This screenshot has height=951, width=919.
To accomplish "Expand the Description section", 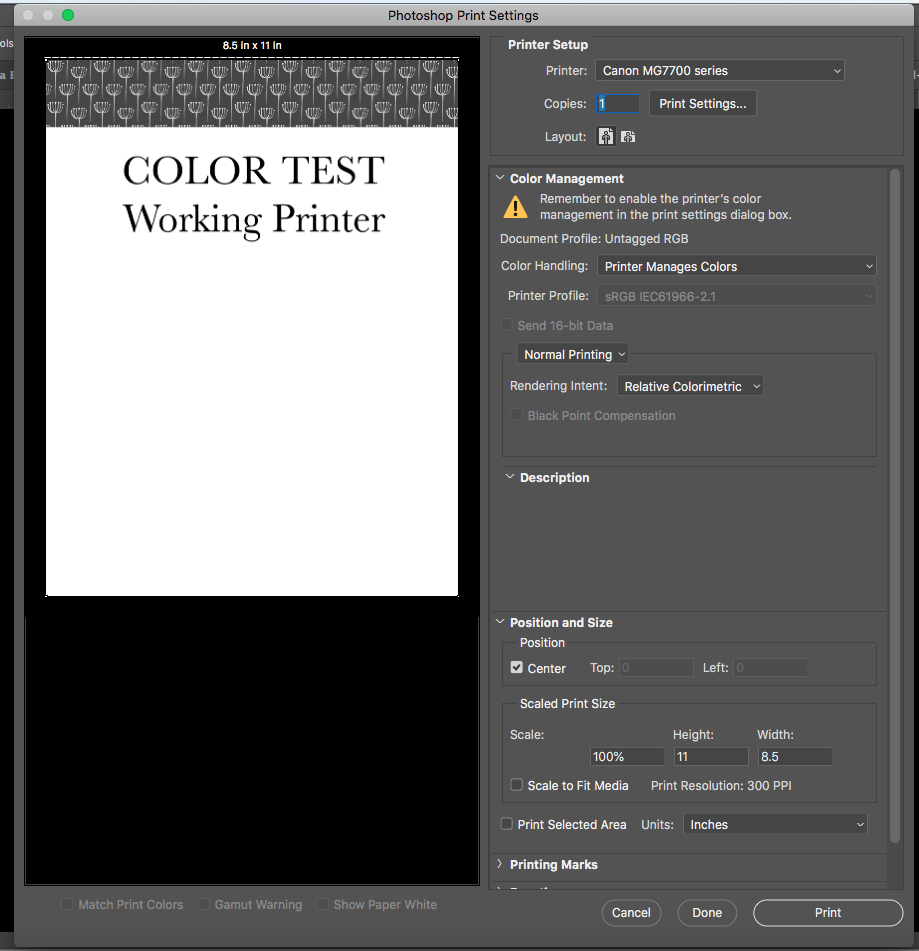I will [x=510, y=477].
